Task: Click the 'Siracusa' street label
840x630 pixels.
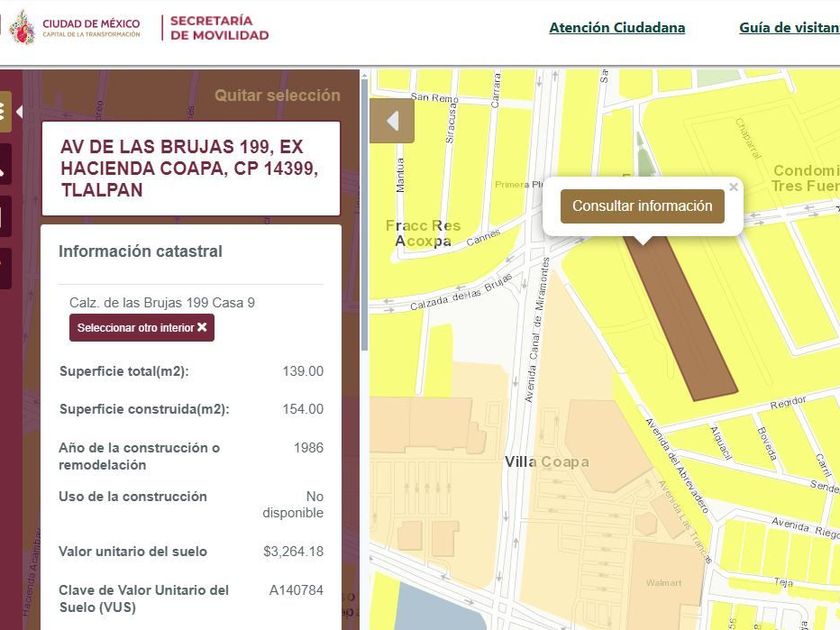Action: [x=451, y=124]
